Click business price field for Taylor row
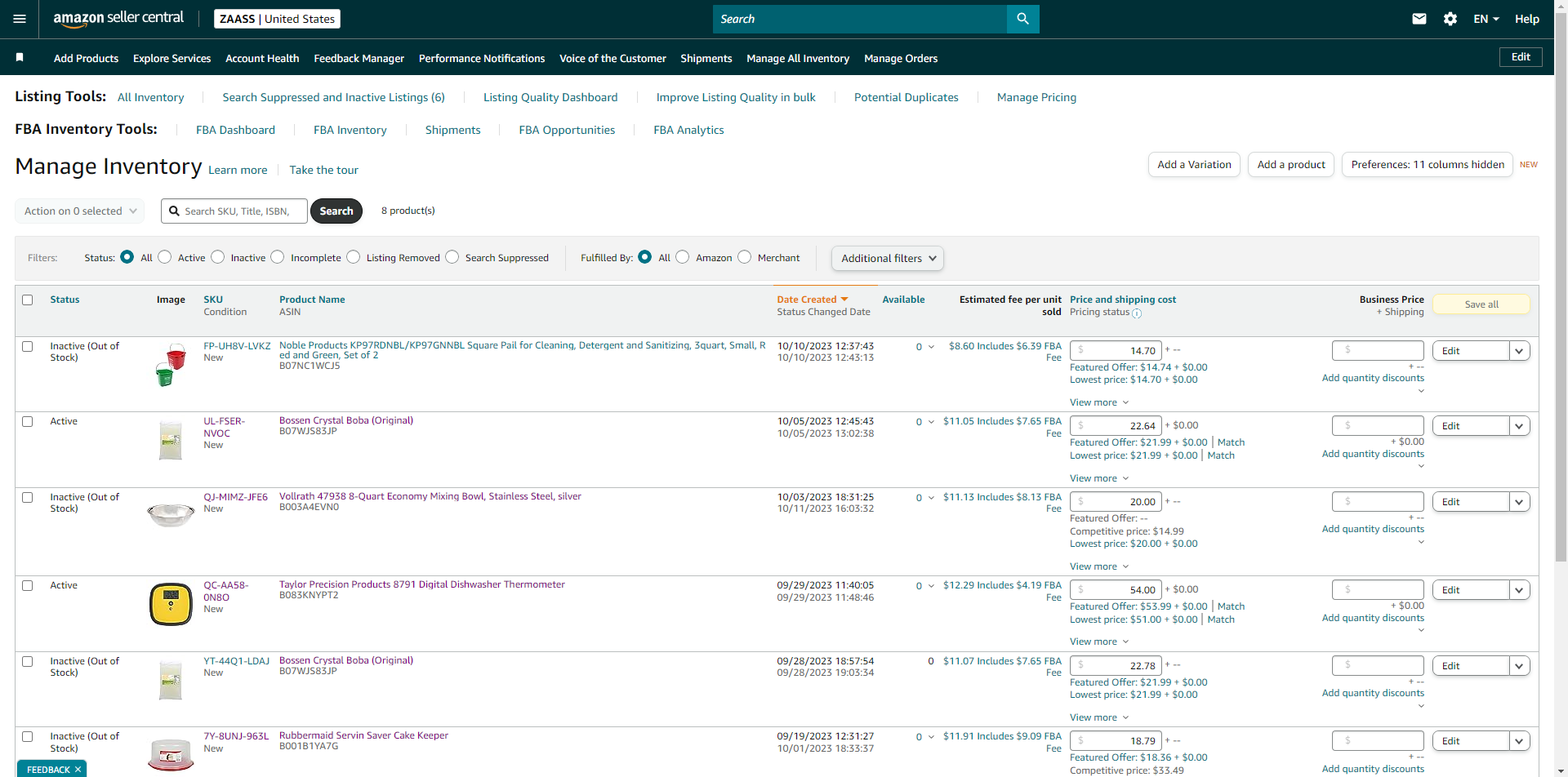 [1378, 590]
